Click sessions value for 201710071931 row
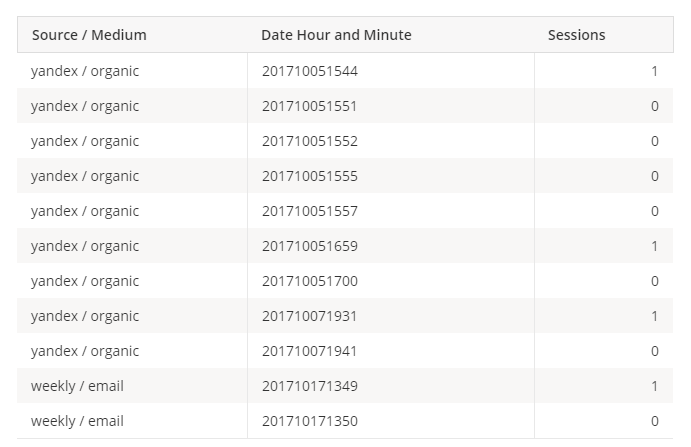Screen dimensions: 691x447 (654, 316)
